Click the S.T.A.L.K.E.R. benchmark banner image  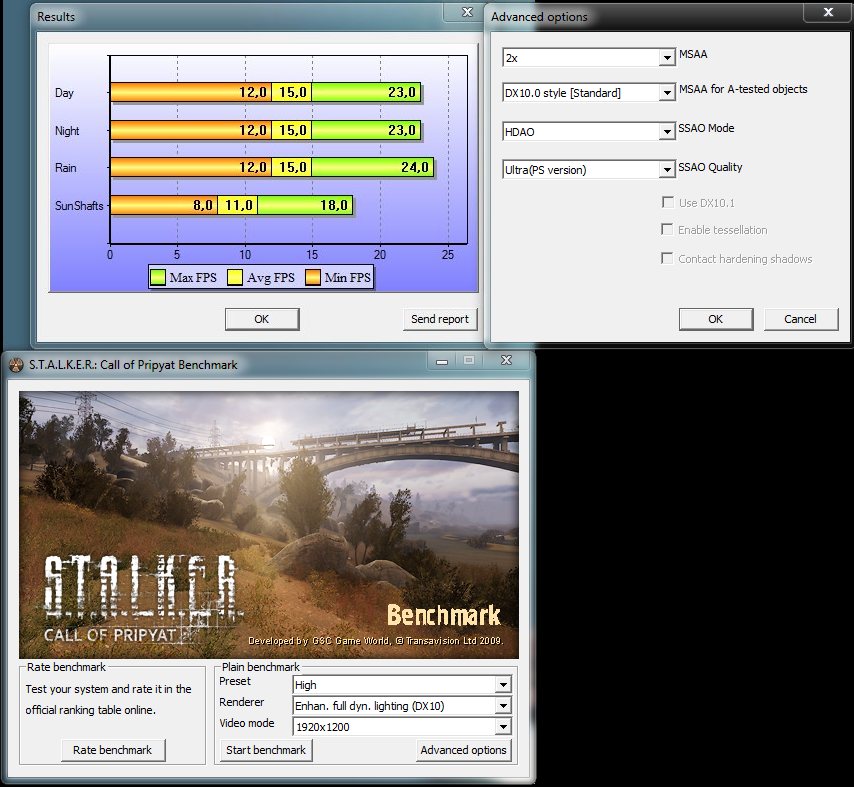tap(269, 525)
